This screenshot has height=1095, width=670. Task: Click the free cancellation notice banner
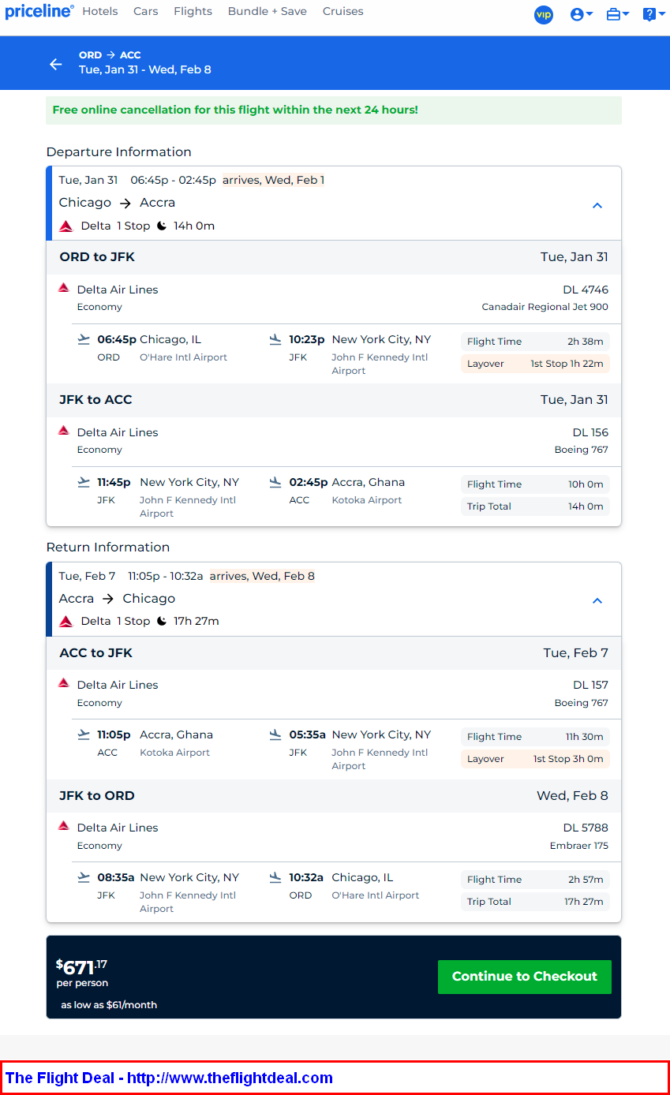click(334, 110)
